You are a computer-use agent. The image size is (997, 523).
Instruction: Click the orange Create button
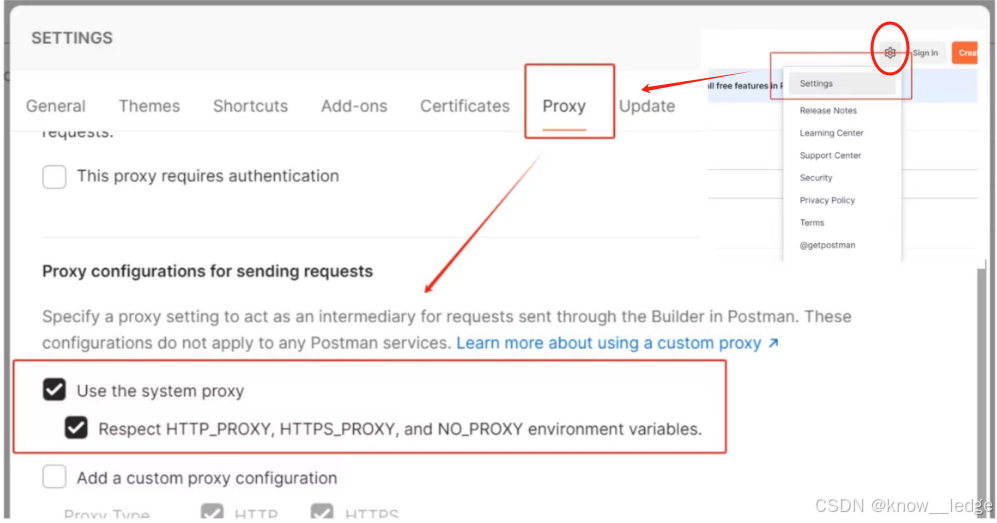tap(965, 53)
